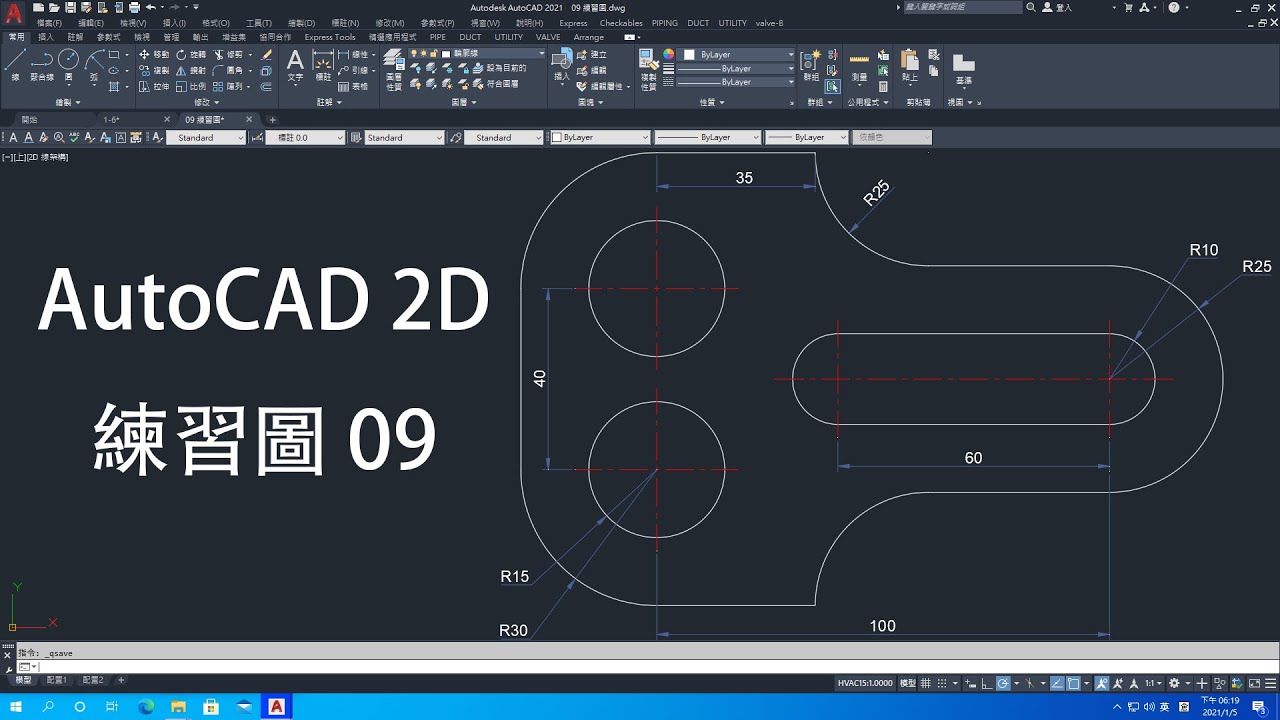Select the 線 (Line) draw tool
1280x720 pixels.
click(x=15, y=65)
